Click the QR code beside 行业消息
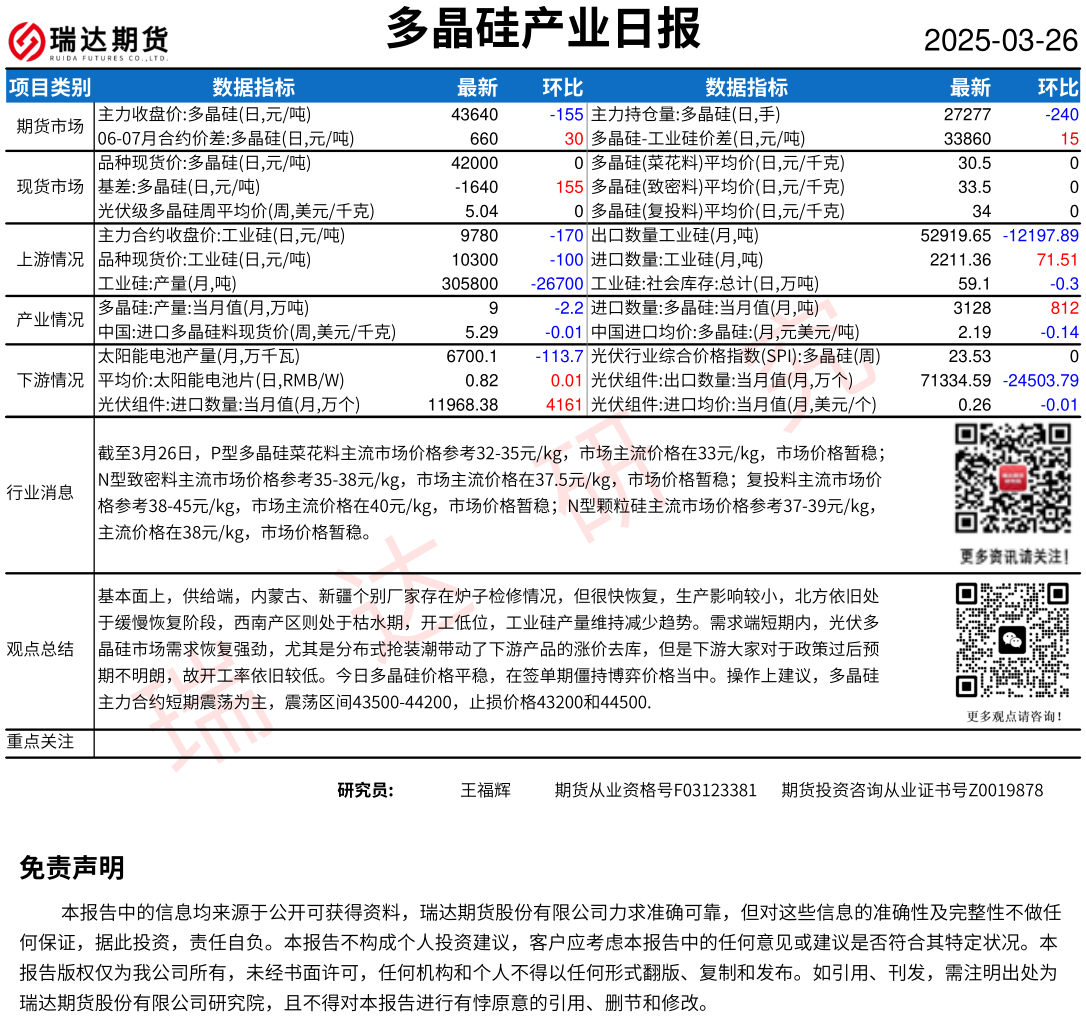 (x=1014, y=479)
